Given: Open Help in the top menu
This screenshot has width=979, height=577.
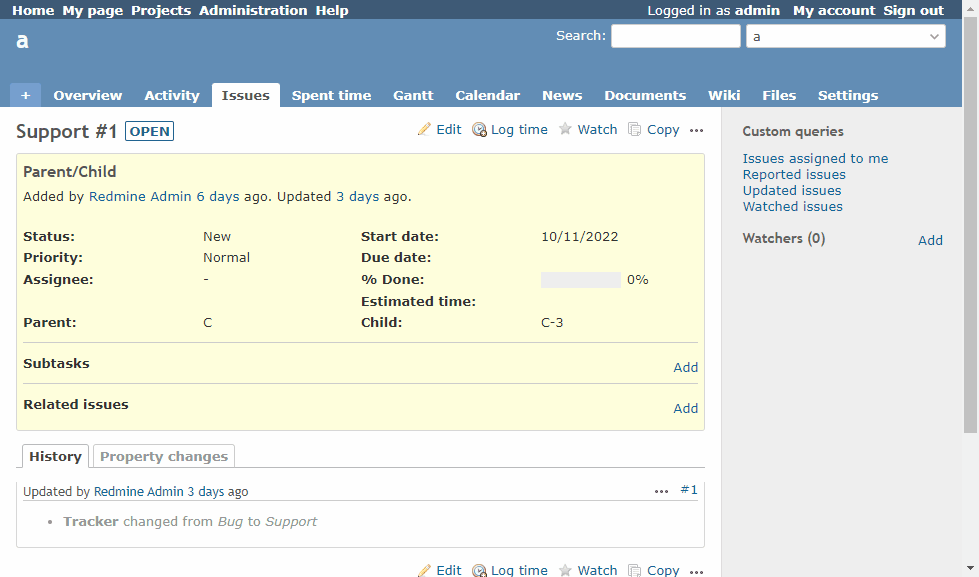Looking at the screenshot, I should pyautogui.click(x=332, y=10).
